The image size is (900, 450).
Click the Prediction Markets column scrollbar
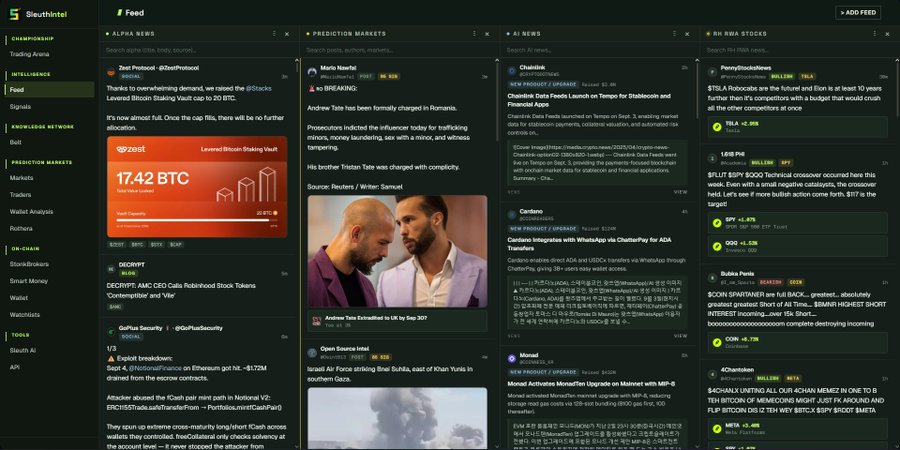tap(497, 100)
